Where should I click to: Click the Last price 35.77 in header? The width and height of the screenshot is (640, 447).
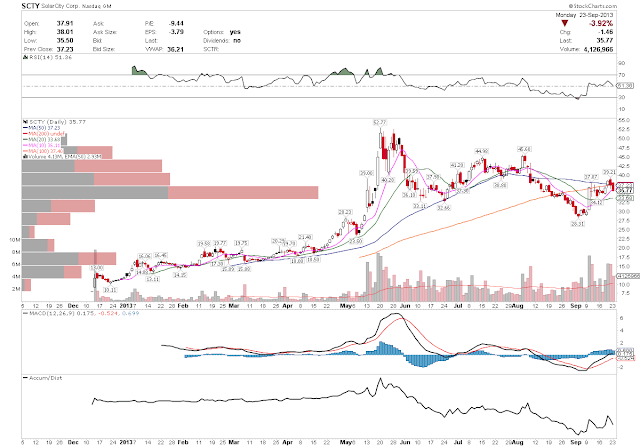(605, 40)
